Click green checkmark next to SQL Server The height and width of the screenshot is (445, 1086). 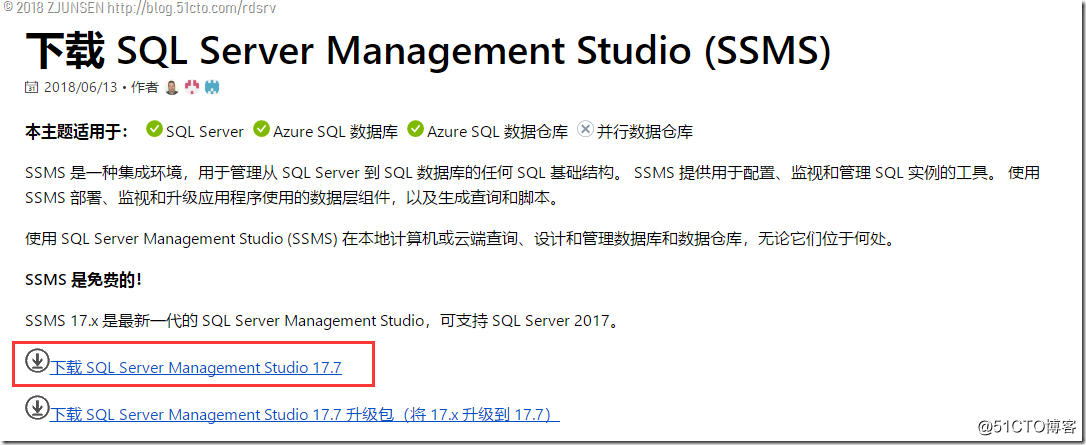click(x=154, y=129)
